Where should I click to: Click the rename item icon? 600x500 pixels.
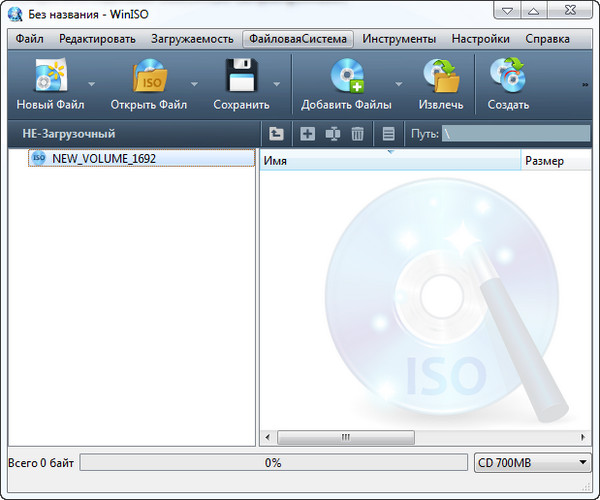(333, 134)
